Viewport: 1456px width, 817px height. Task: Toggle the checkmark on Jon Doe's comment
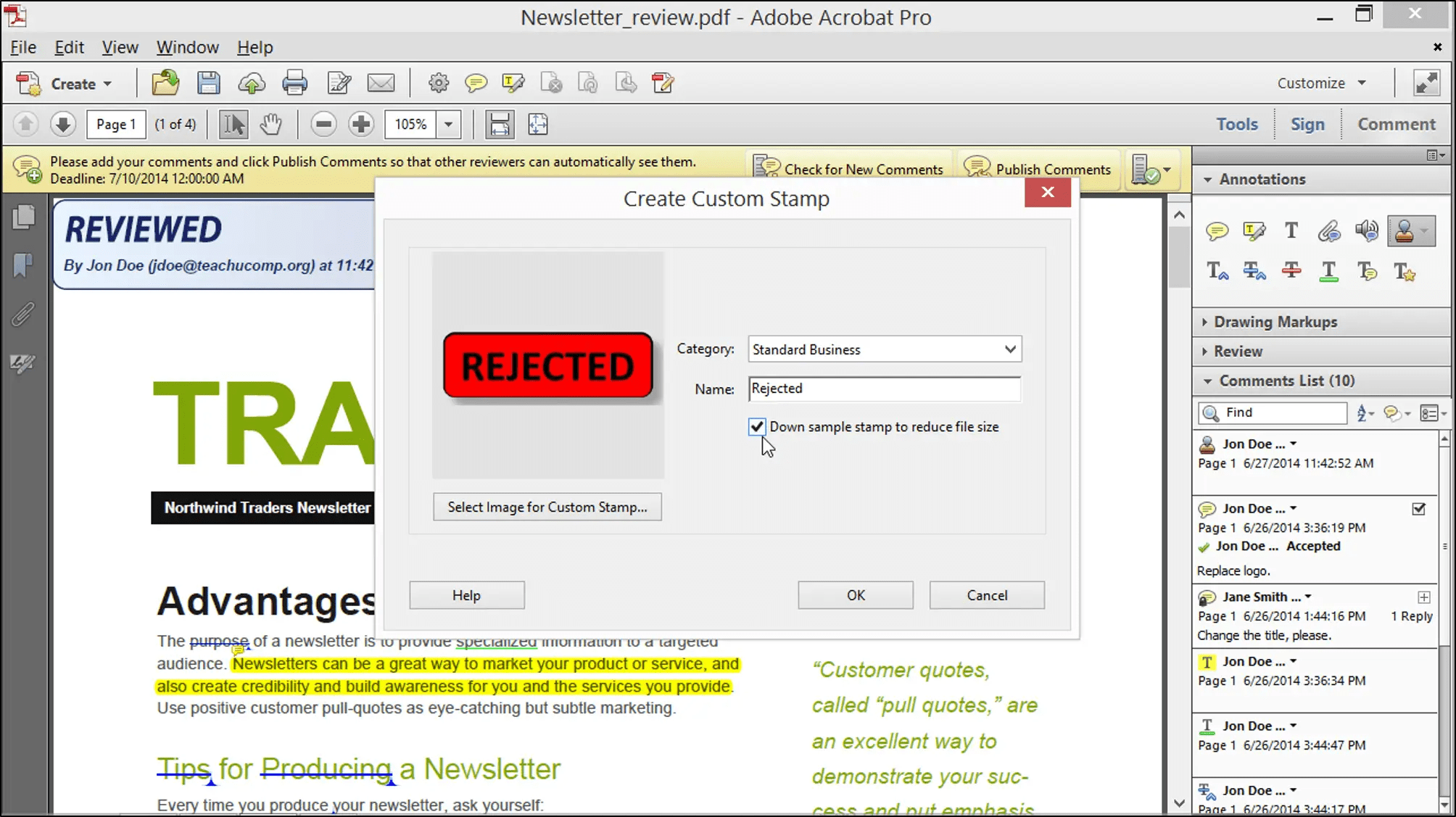click(x=1419, y=509)
